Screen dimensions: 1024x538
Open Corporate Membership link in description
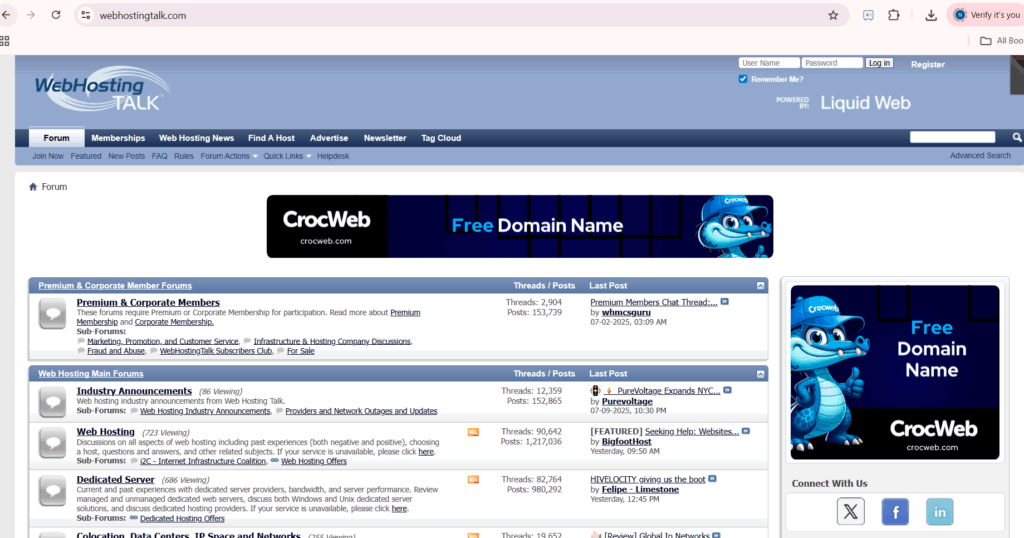point(174,322)
